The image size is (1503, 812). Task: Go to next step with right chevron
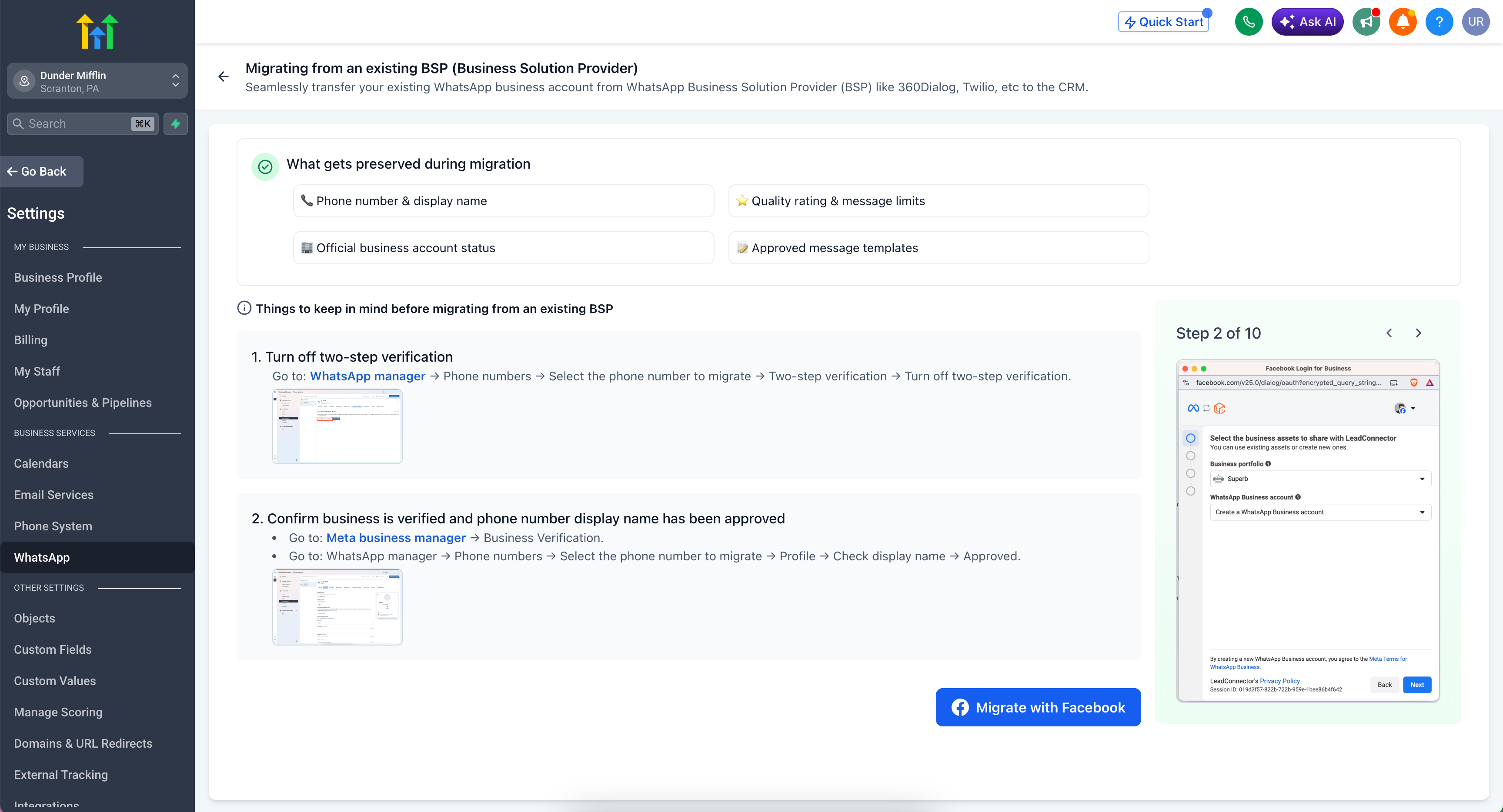(x=1418, y=333)
